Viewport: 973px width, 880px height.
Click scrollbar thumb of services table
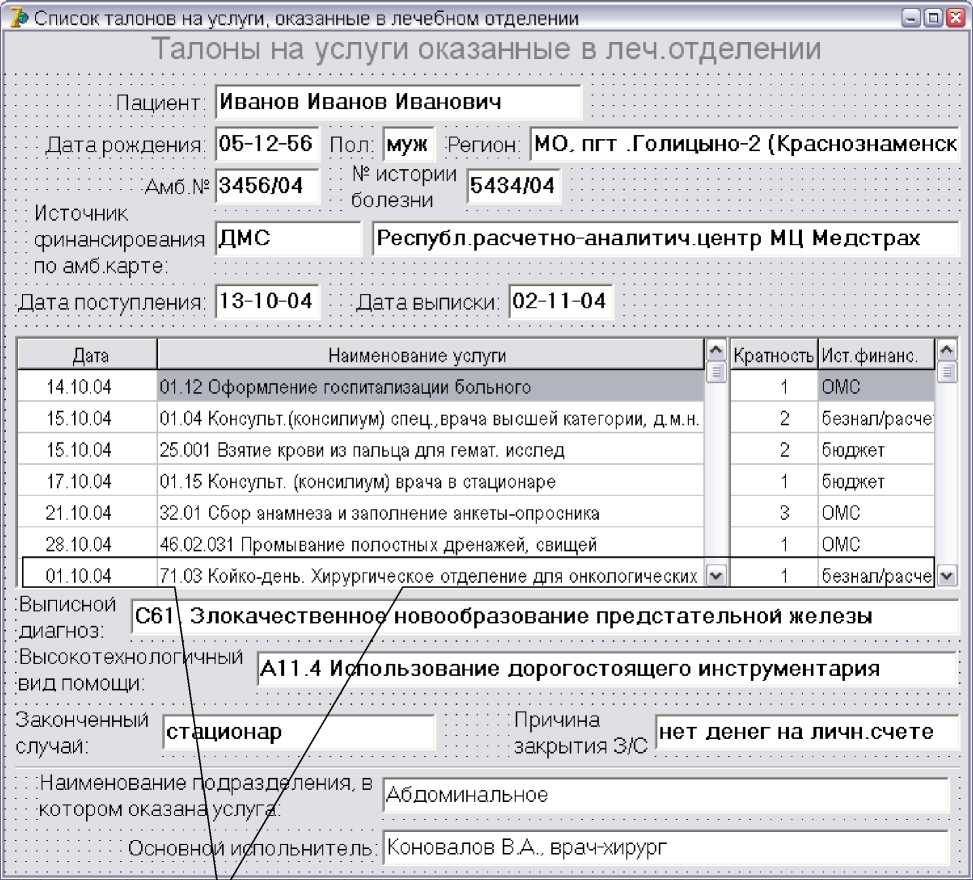716,372
